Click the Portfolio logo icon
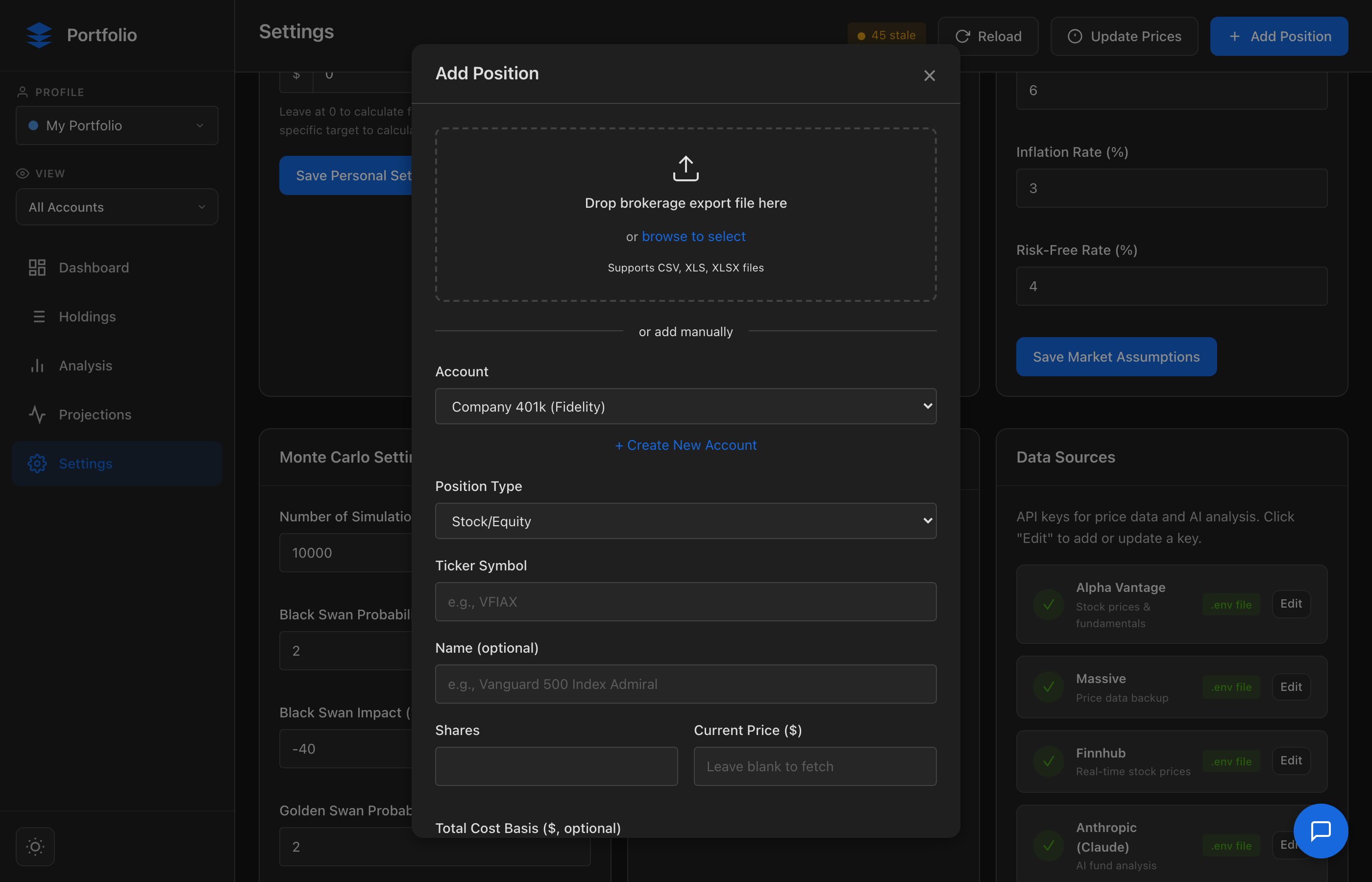This screenshot has height=882, width=1372. 39,35
